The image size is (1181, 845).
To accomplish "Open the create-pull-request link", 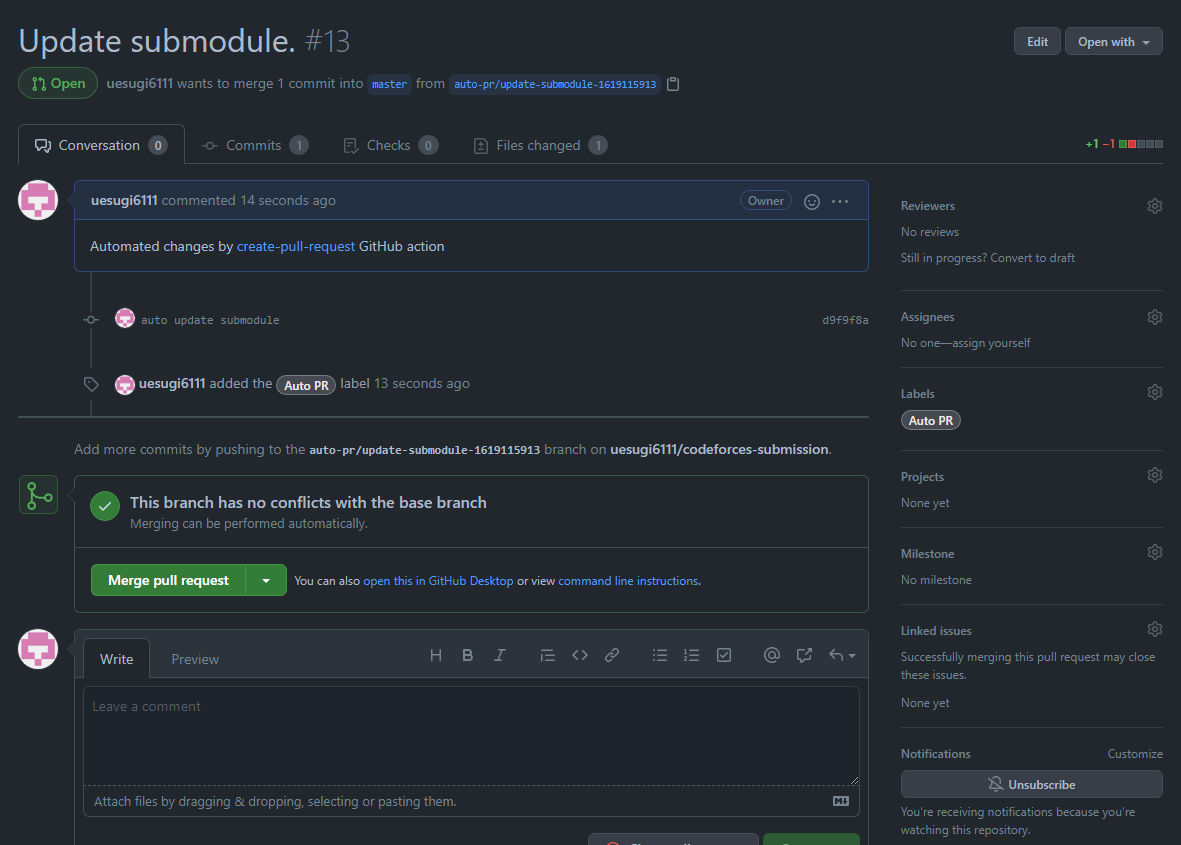I will click(295, 246).
